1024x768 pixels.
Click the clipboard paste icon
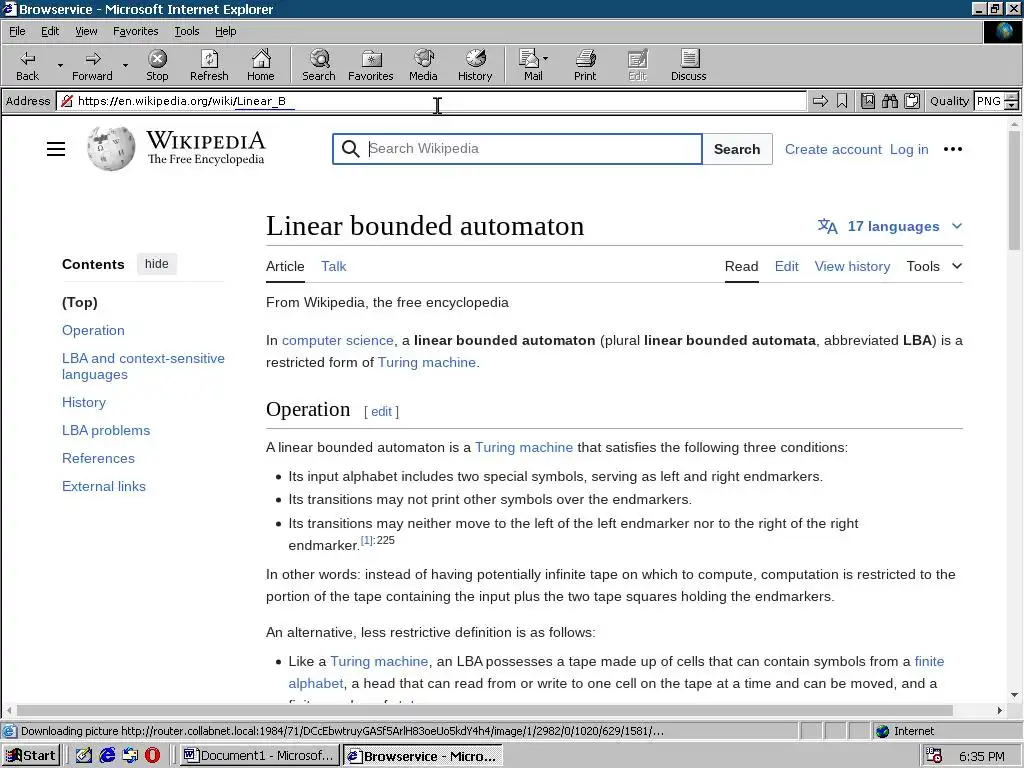[x=912, y=101]
